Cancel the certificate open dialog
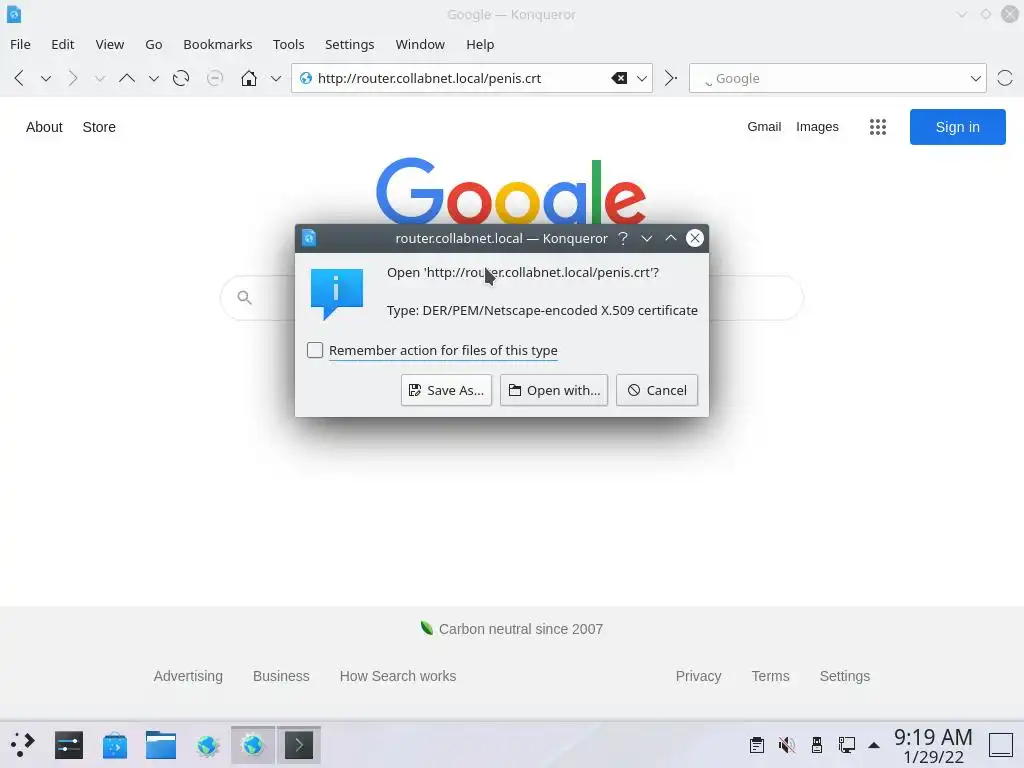The height and width of the screenshot is (768, 1024). coord(657,390)
